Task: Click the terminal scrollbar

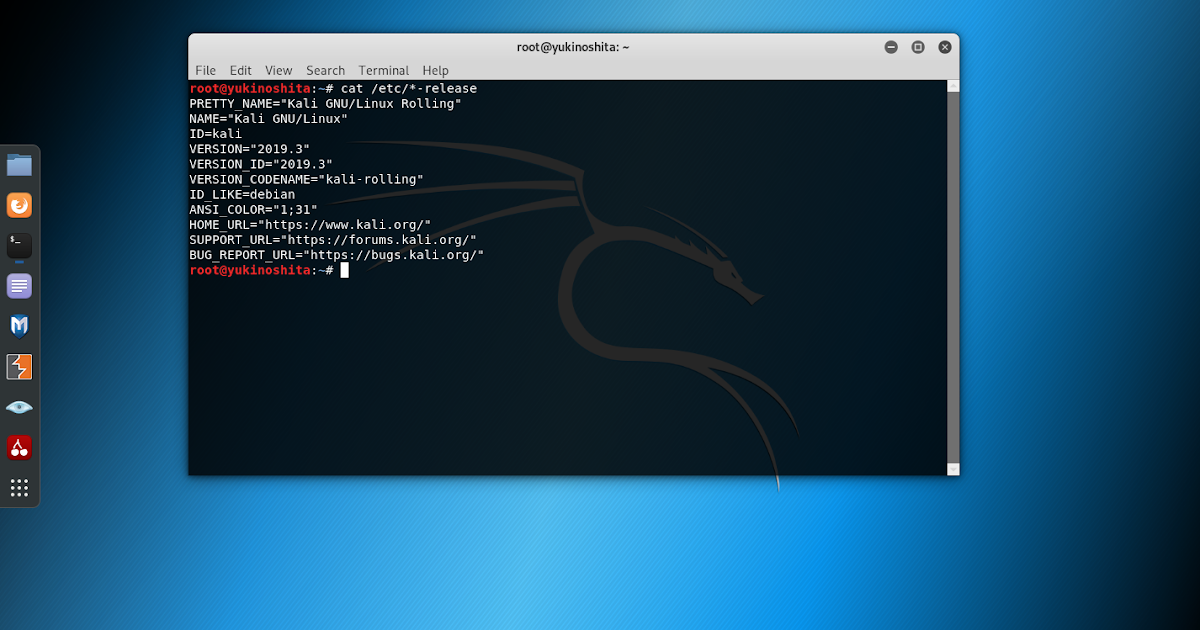Action: pos(952,270)
